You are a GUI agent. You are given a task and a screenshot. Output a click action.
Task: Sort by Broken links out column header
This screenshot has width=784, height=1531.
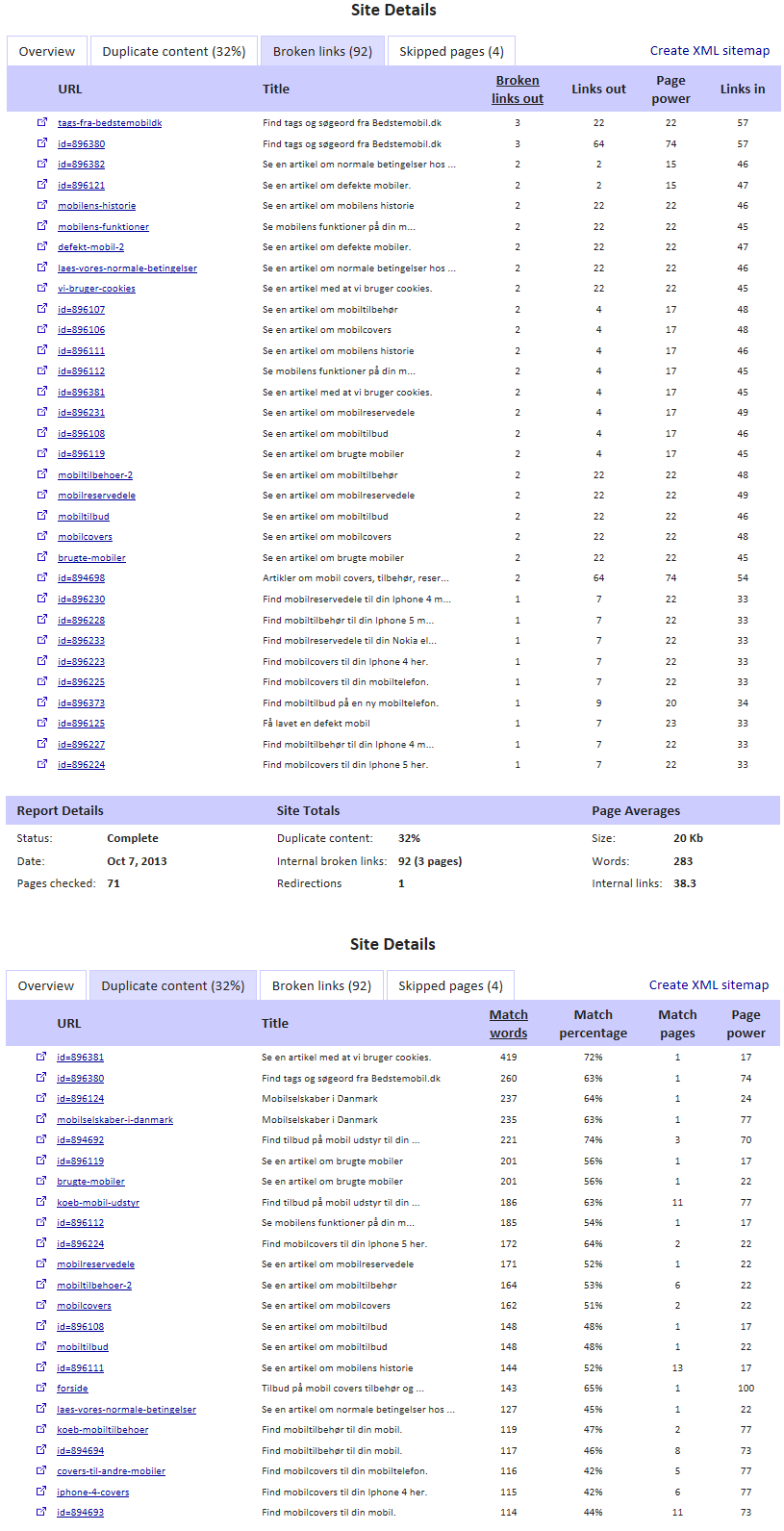[518, 89]
